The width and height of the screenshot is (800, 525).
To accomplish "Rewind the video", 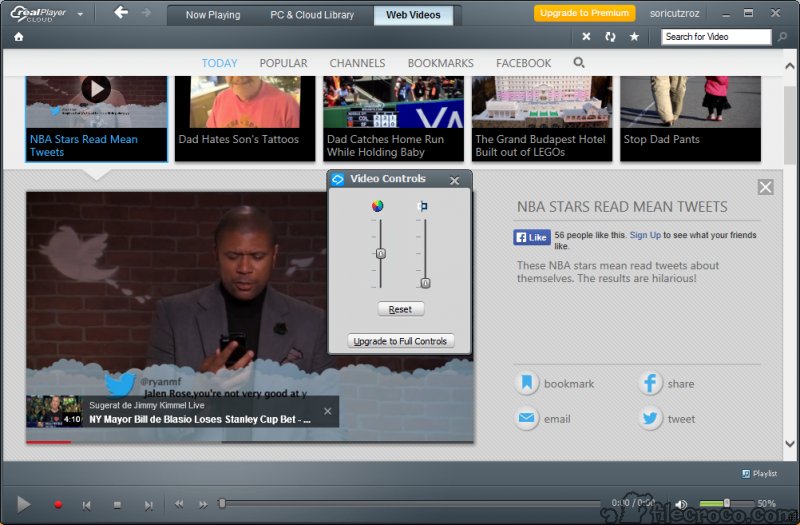I will coord(179,504).
